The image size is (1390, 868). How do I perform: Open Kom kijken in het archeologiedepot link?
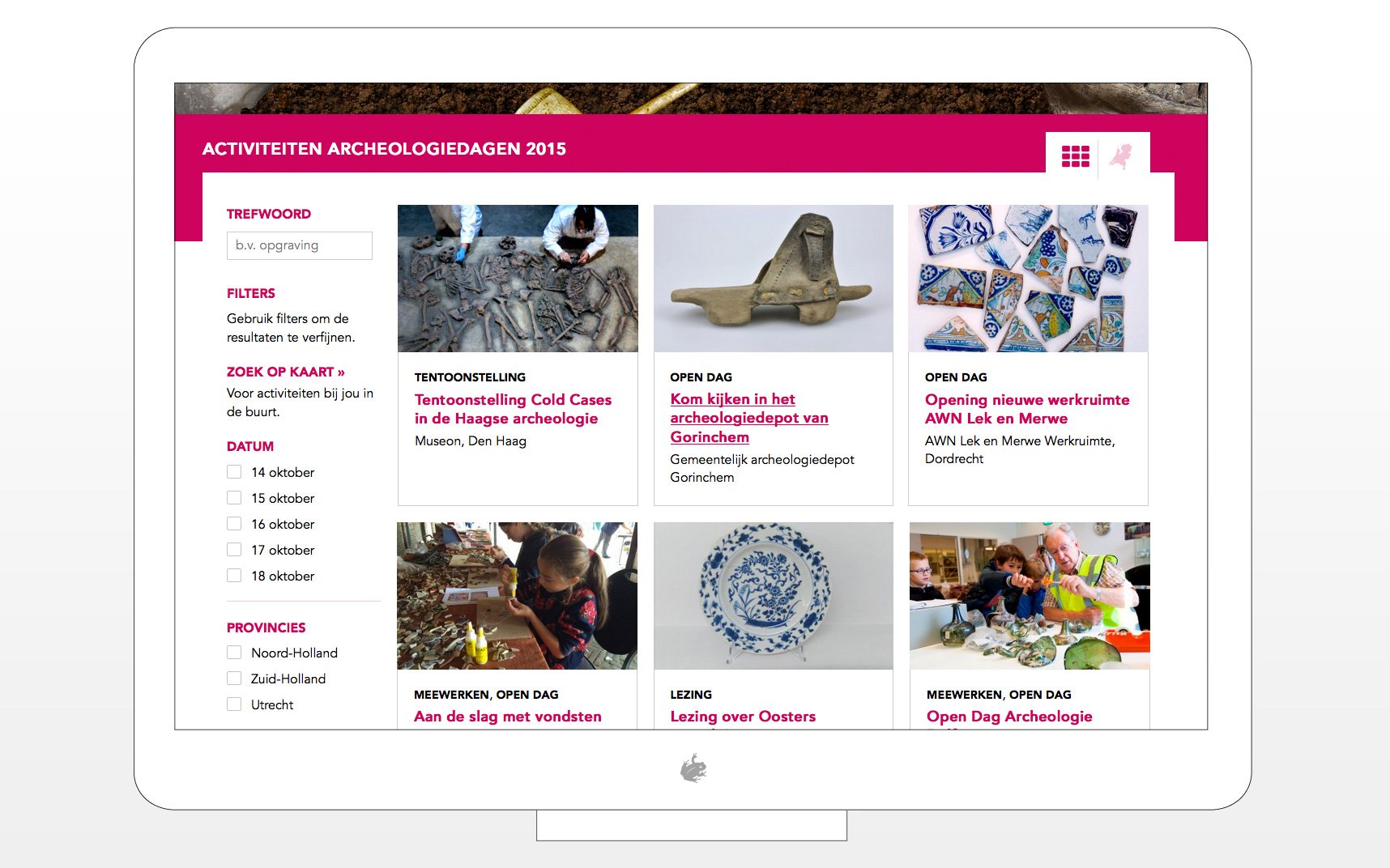point(749,418)
